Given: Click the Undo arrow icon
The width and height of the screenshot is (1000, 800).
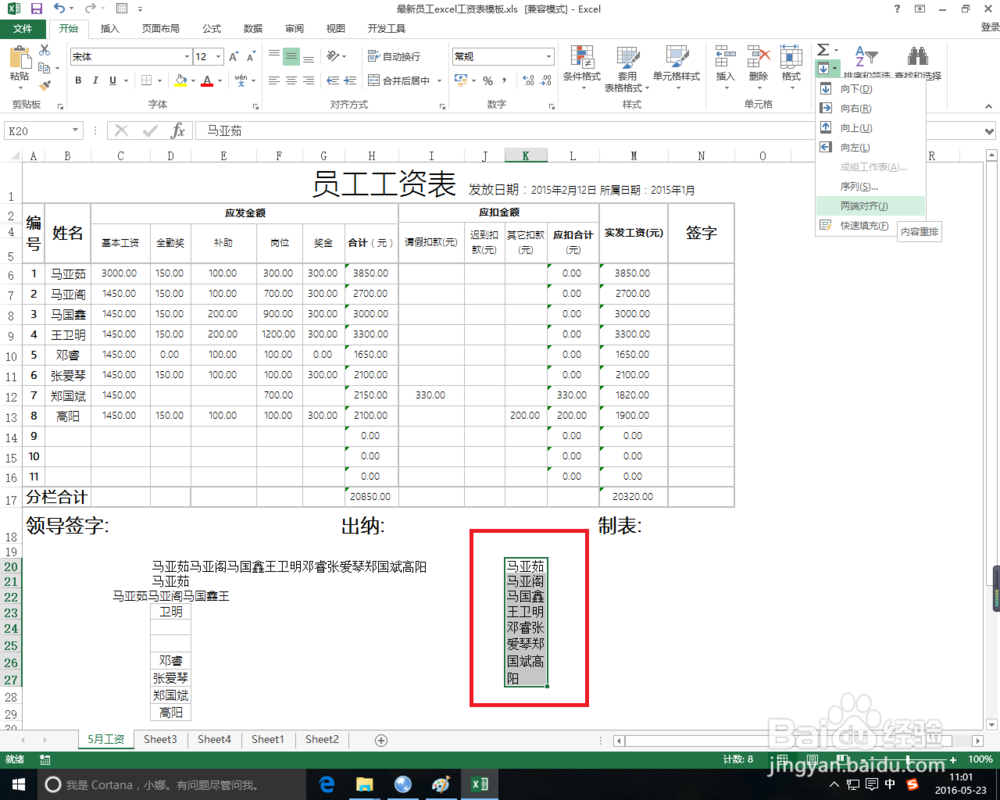Looking at the screenshot, I should coord(59,8).
